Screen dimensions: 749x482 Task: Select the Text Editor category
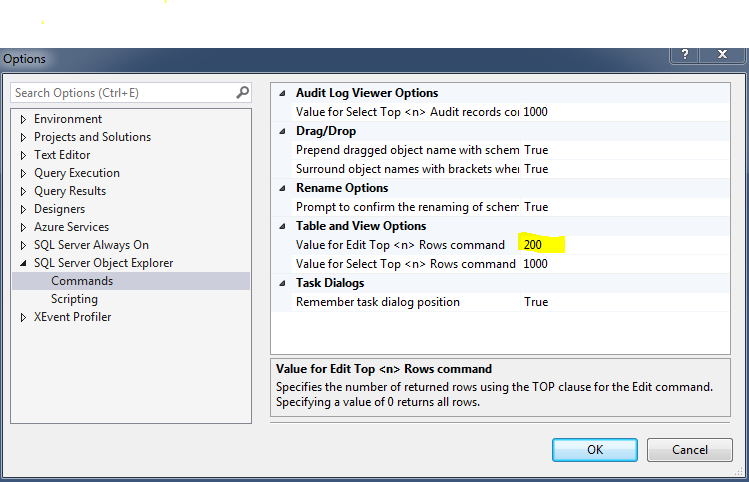pyautogui.click(x=62, y=155)
